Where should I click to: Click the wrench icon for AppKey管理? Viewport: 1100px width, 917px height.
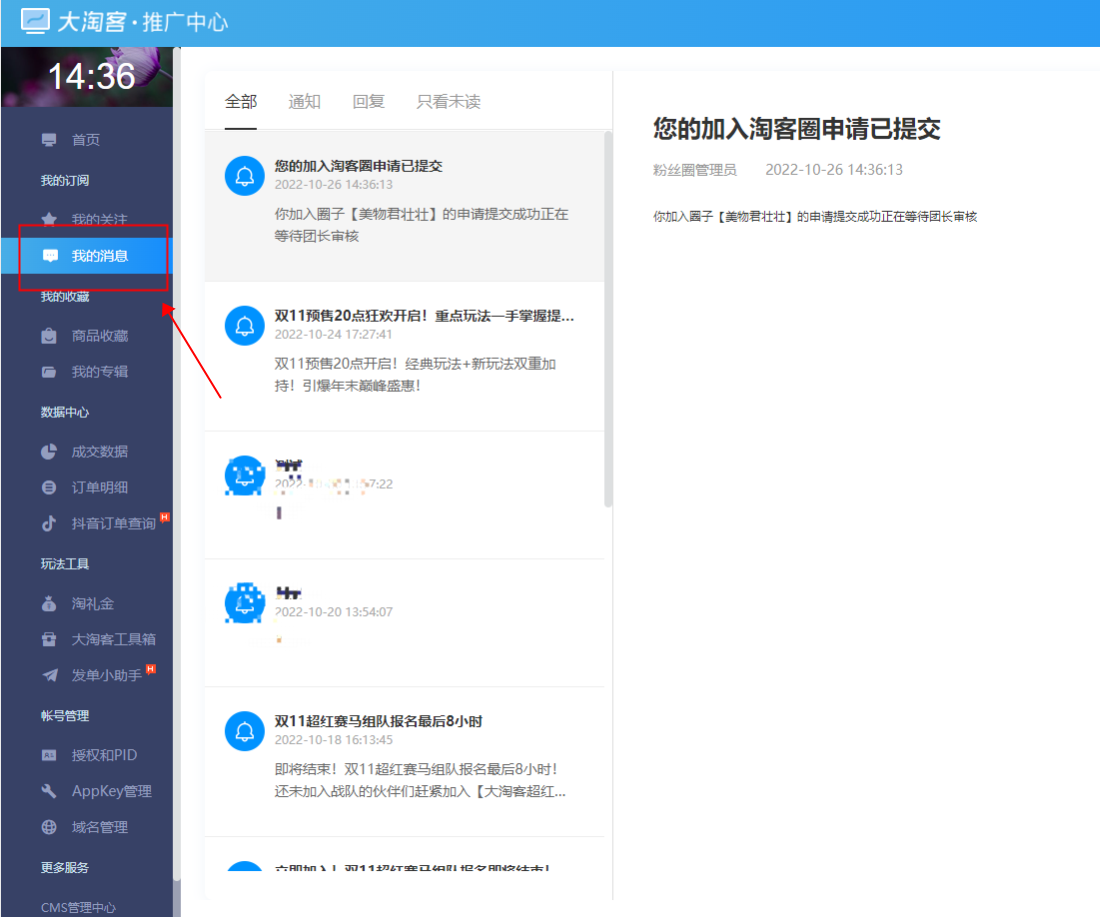coord(49,791)
